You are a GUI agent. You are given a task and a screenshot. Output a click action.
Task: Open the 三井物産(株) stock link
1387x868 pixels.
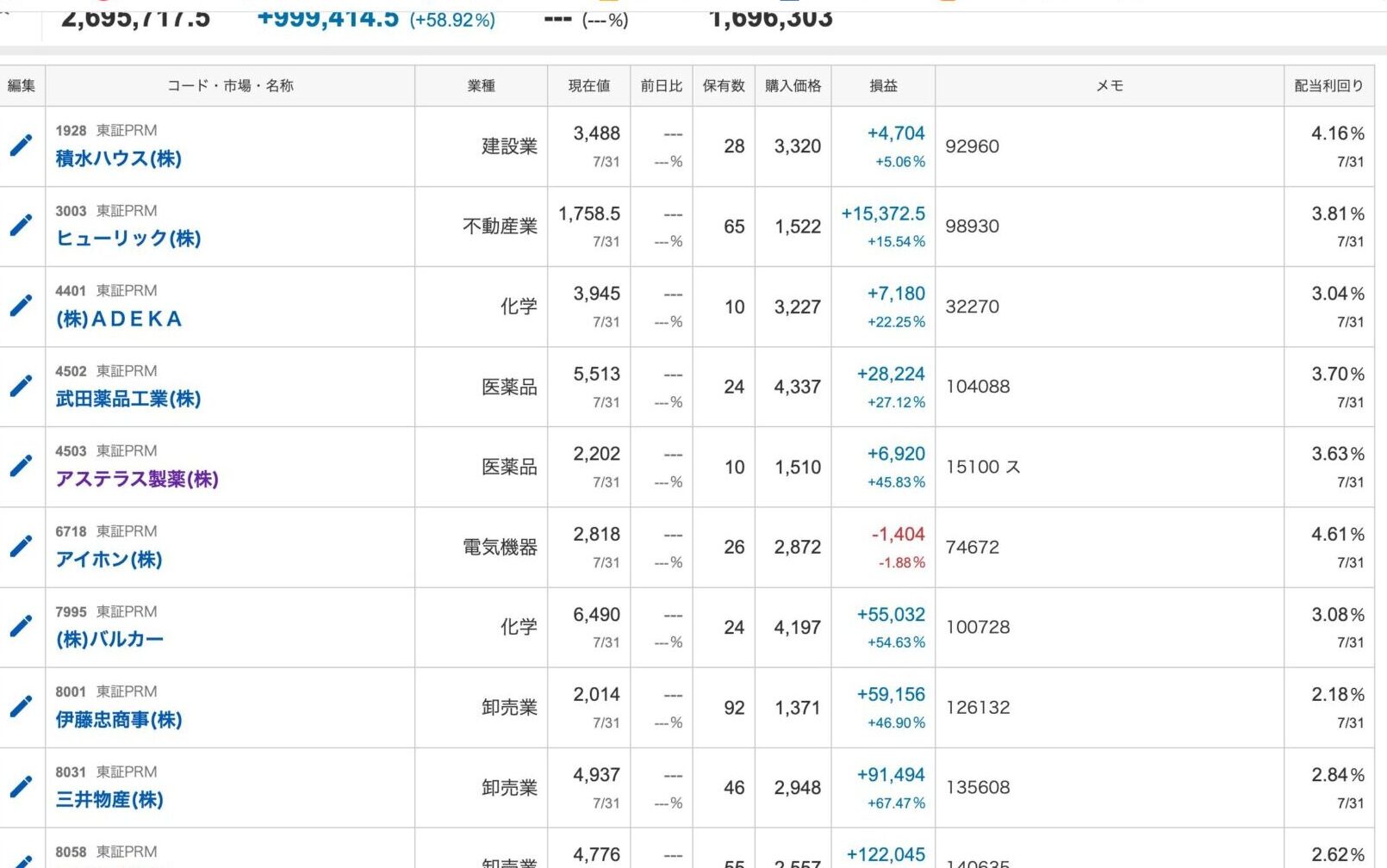(109, 799)
